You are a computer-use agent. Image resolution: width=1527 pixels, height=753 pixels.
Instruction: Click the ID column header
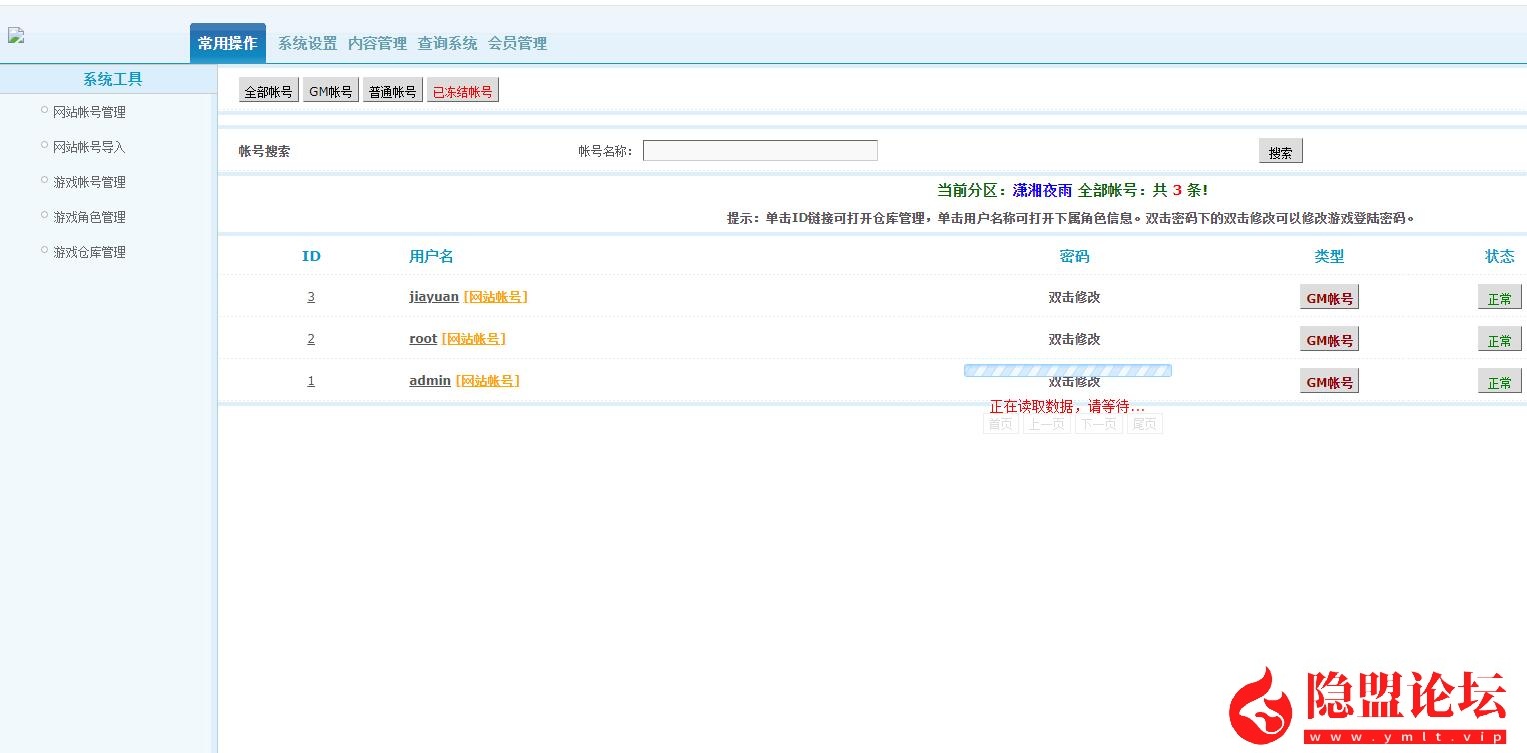311,256
